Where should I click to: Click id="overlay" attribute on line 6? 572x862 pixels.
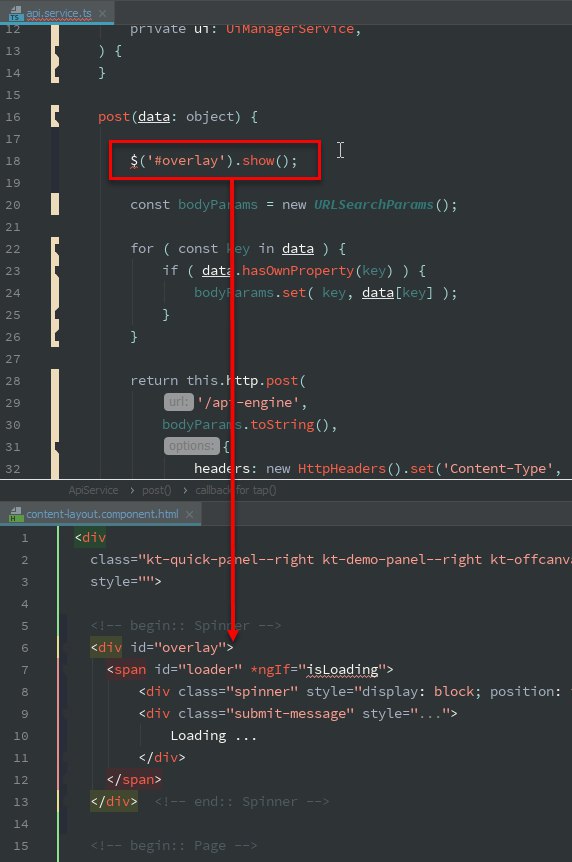tap(178, 648)
